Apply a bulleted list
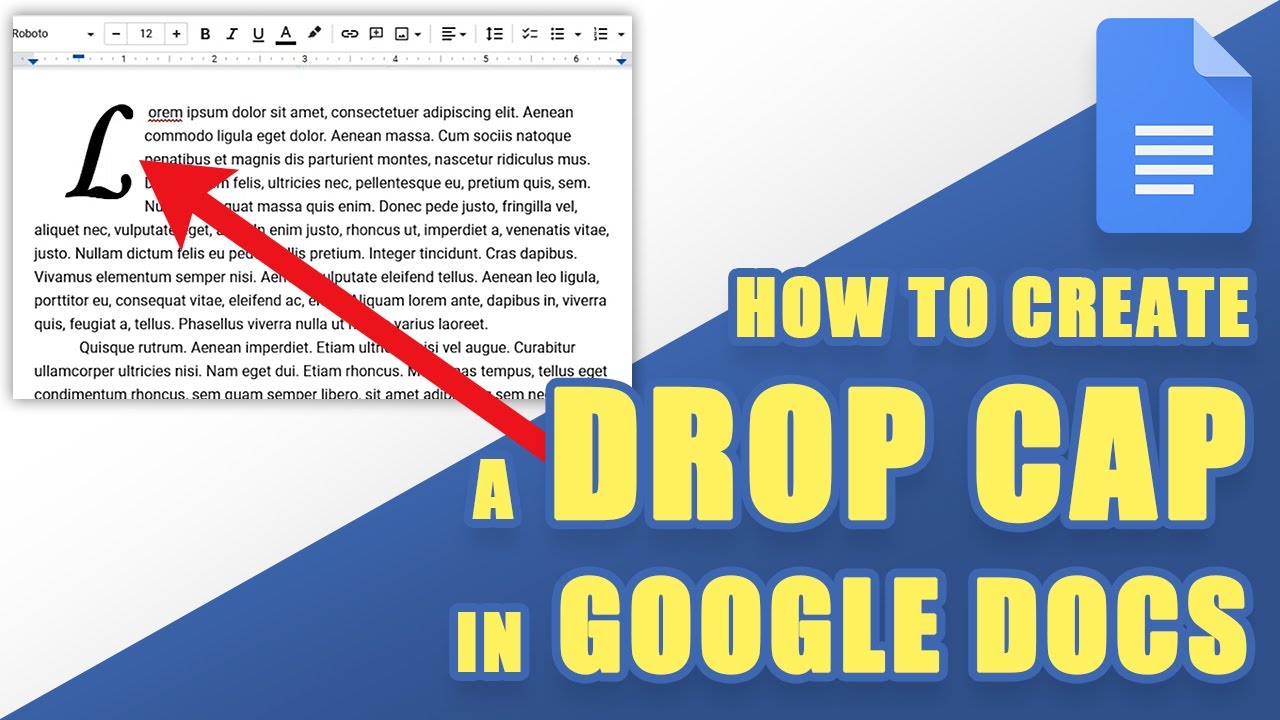Image resolution: width=1280 pixels, height=720 pixels. pos(558,34)
